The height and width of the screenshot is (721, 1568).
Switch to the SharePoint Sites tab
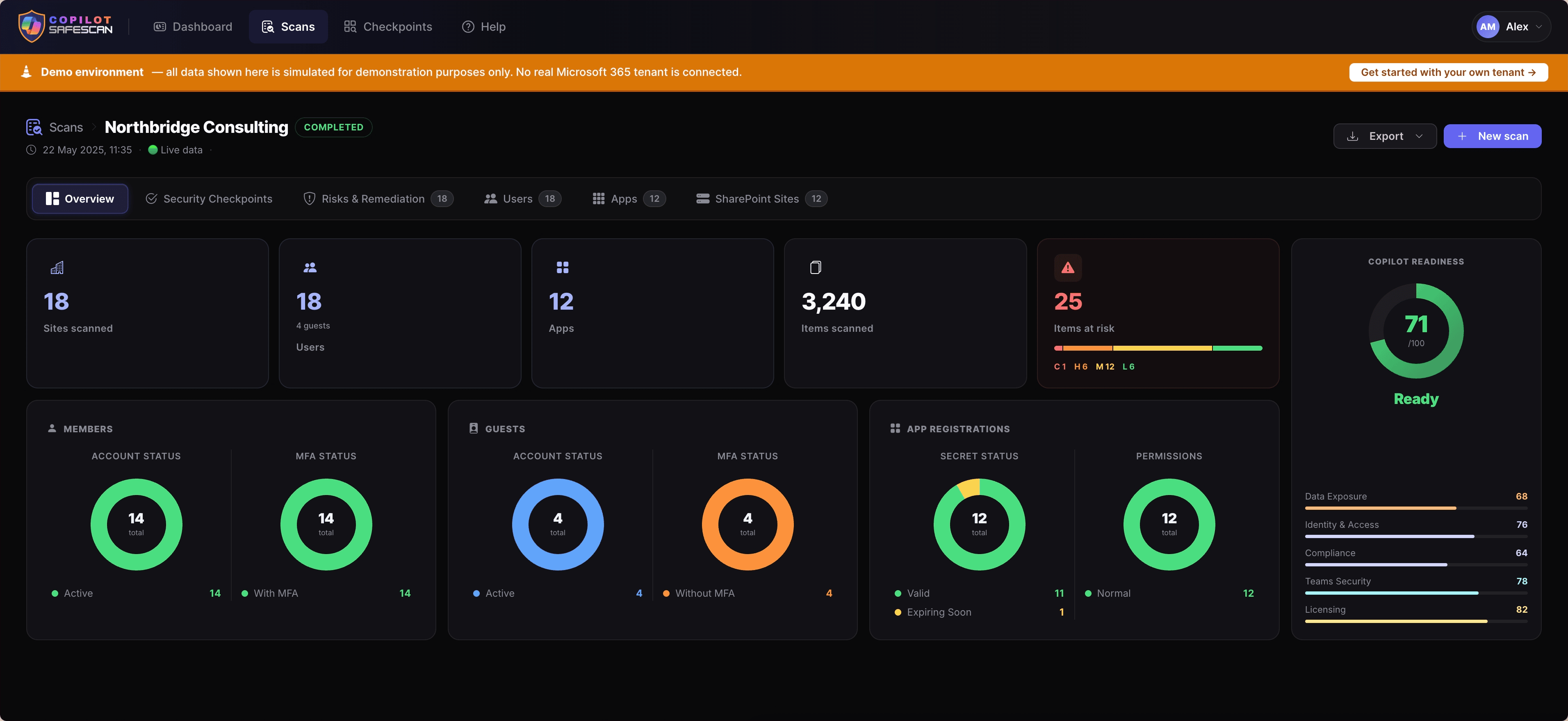click(x=761, y=199)
